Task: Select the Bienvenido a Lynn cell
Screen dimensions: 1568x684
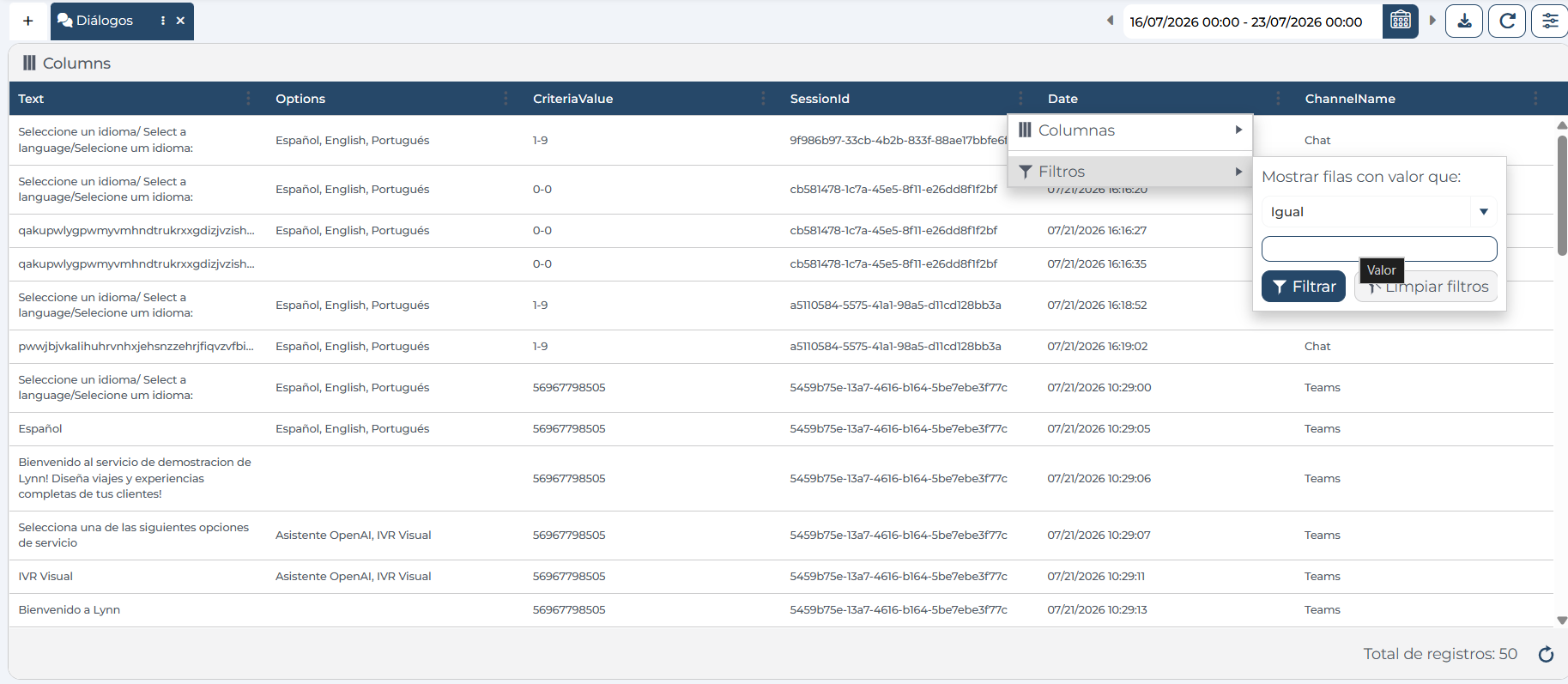Action: (70, 610)
